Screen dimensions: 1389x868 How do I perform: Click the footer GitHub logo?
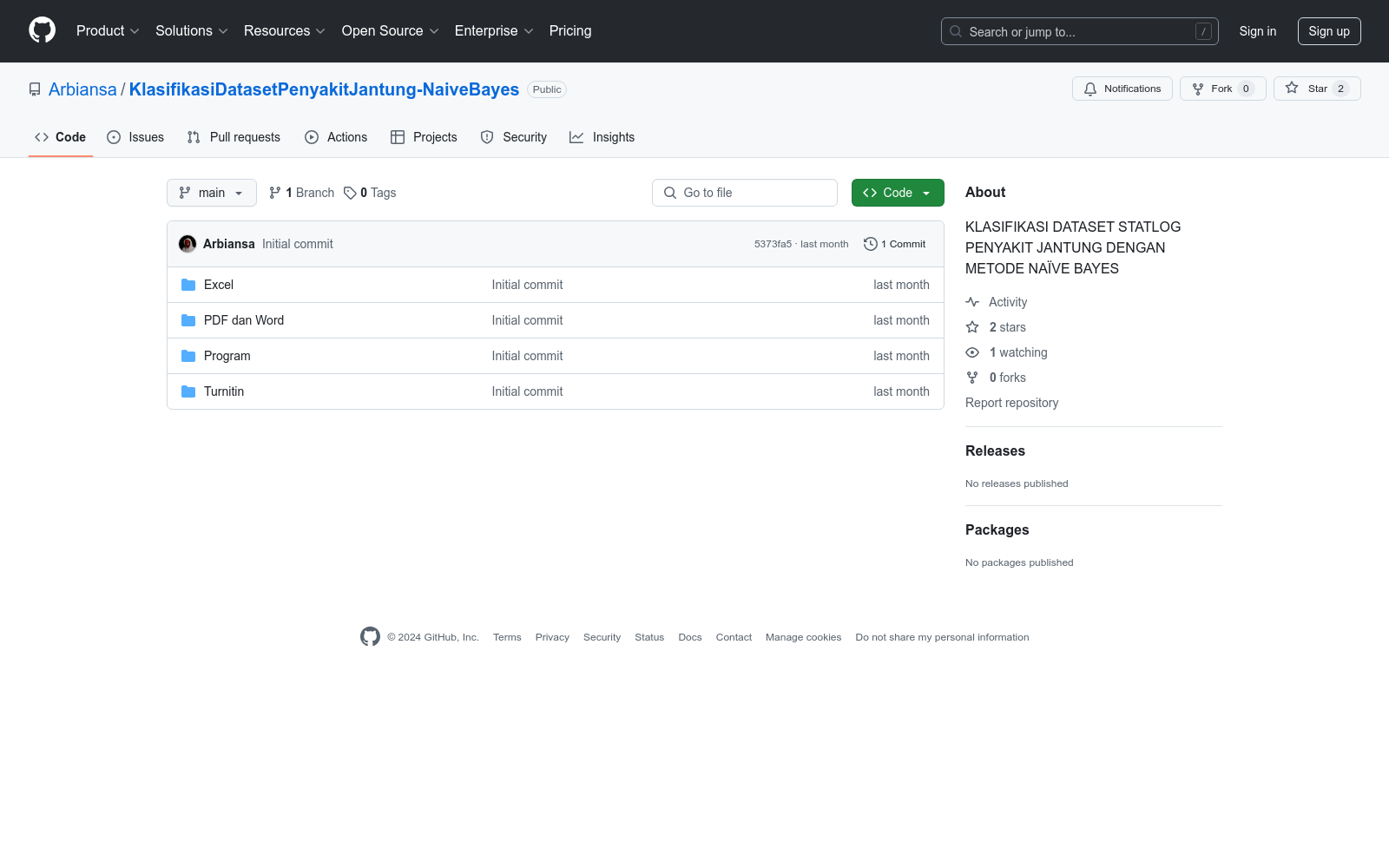370,637
